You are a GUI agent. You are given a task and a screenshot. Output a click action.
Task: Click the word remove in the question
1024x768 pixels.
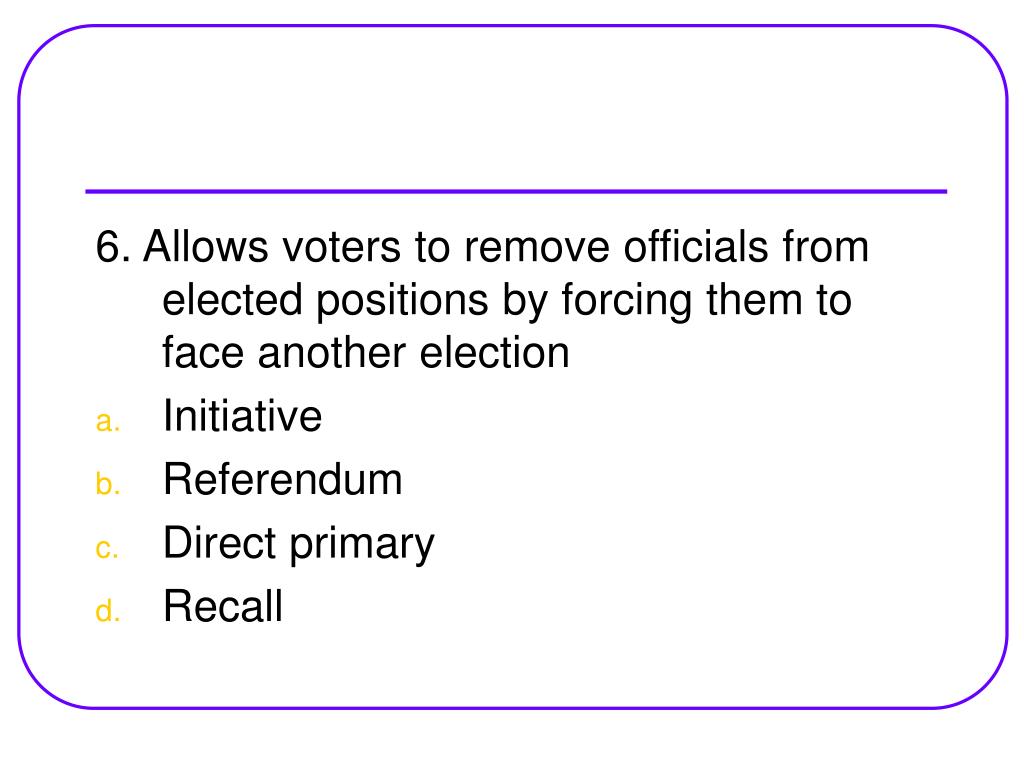pyautogui.click(x=536, y=248)
